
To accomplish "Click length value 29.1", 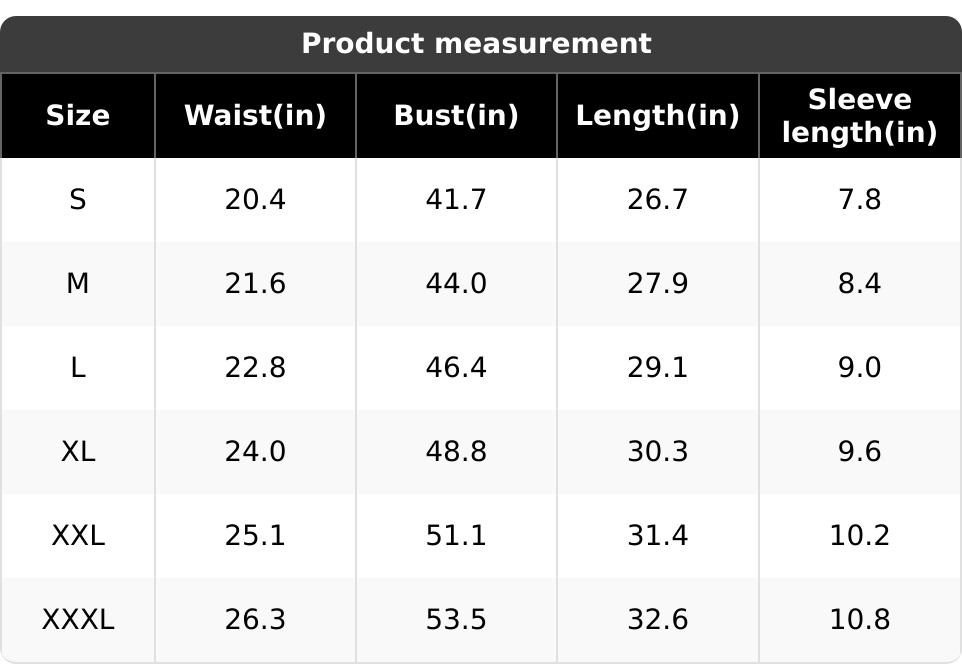I will click(657, 368).
